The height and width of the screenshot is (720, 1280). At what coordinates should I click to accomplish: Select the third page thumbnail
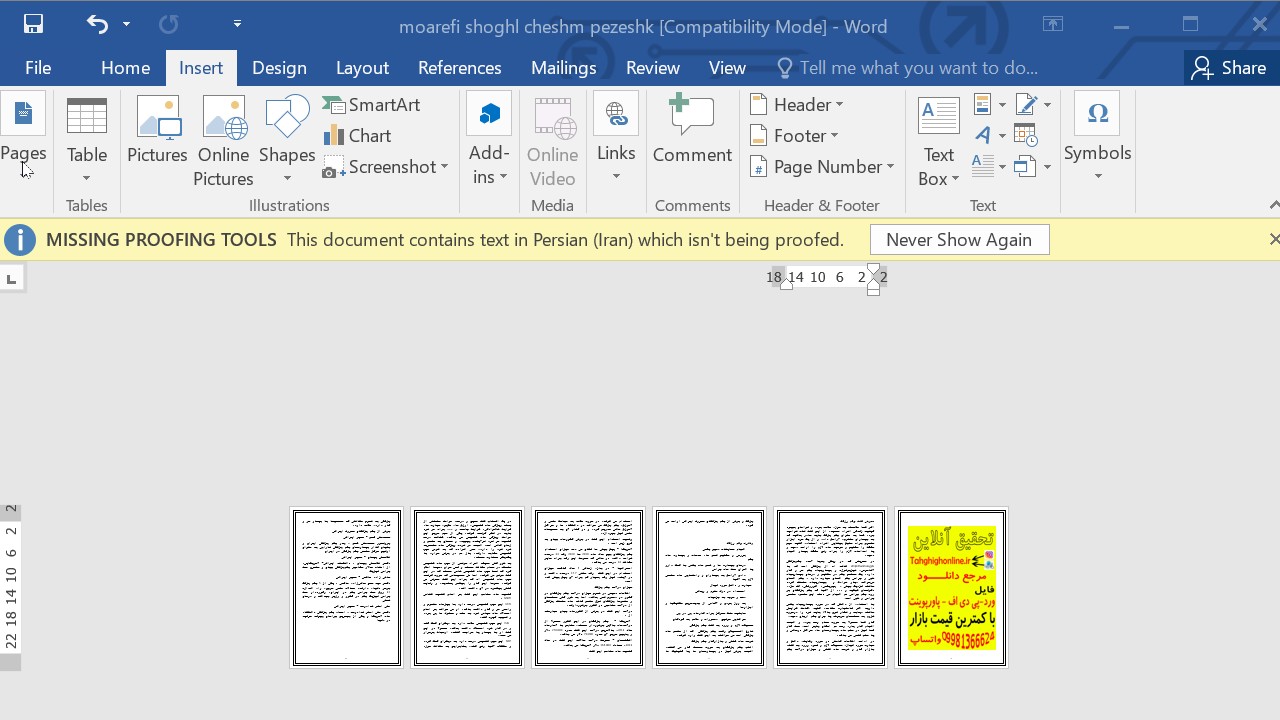click(589, 587)
